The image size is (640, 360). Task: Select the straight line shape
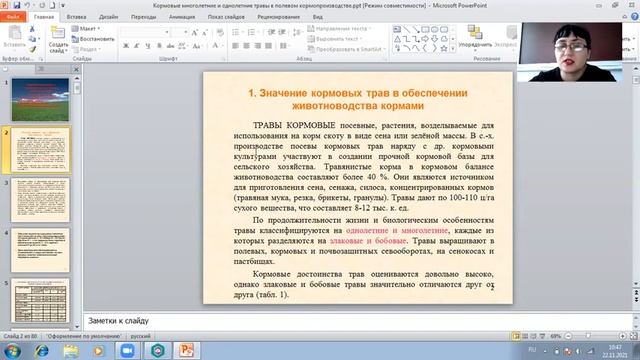pos(407,29)
